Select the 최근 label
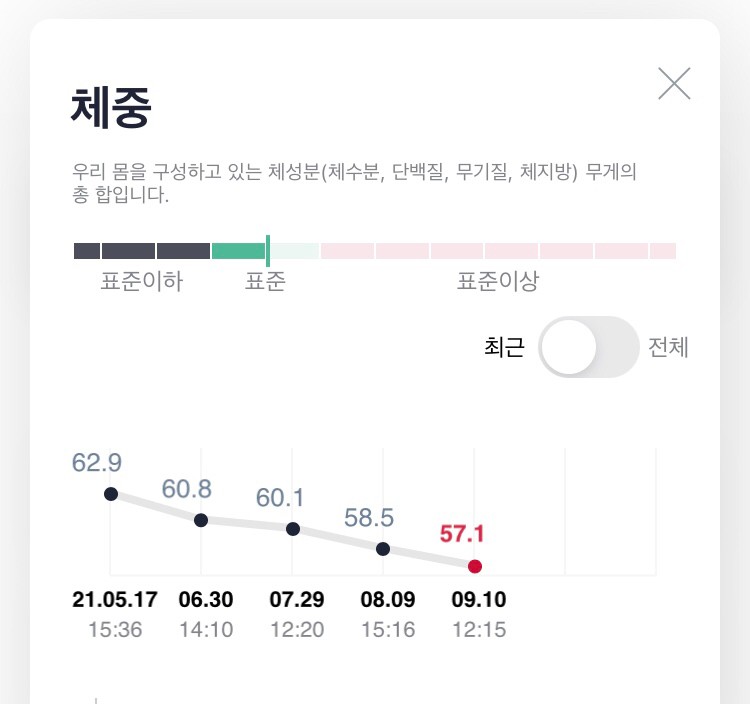 [x=504, y=348]
